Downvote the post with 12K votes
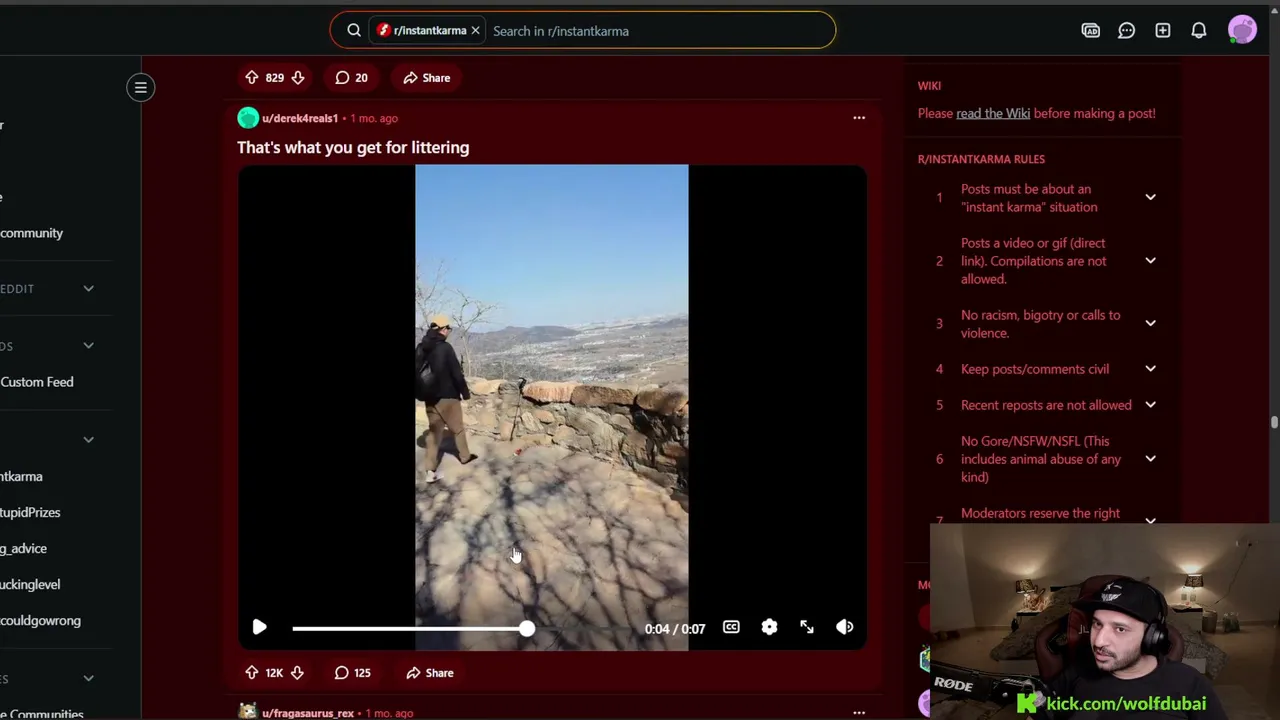 297,673
